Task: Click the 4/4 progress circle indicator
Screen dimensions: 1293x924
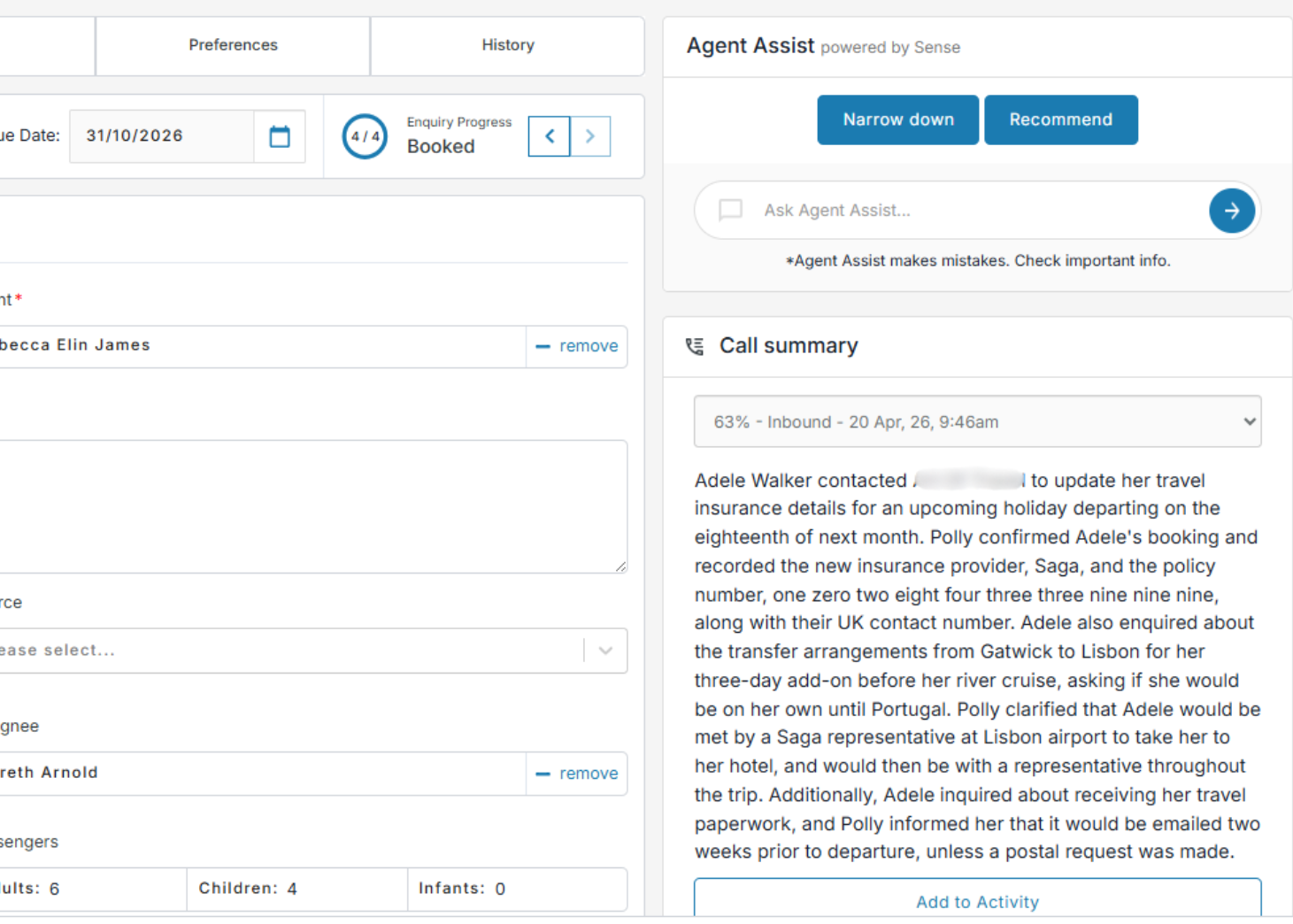Action: [x=365, y=136]
